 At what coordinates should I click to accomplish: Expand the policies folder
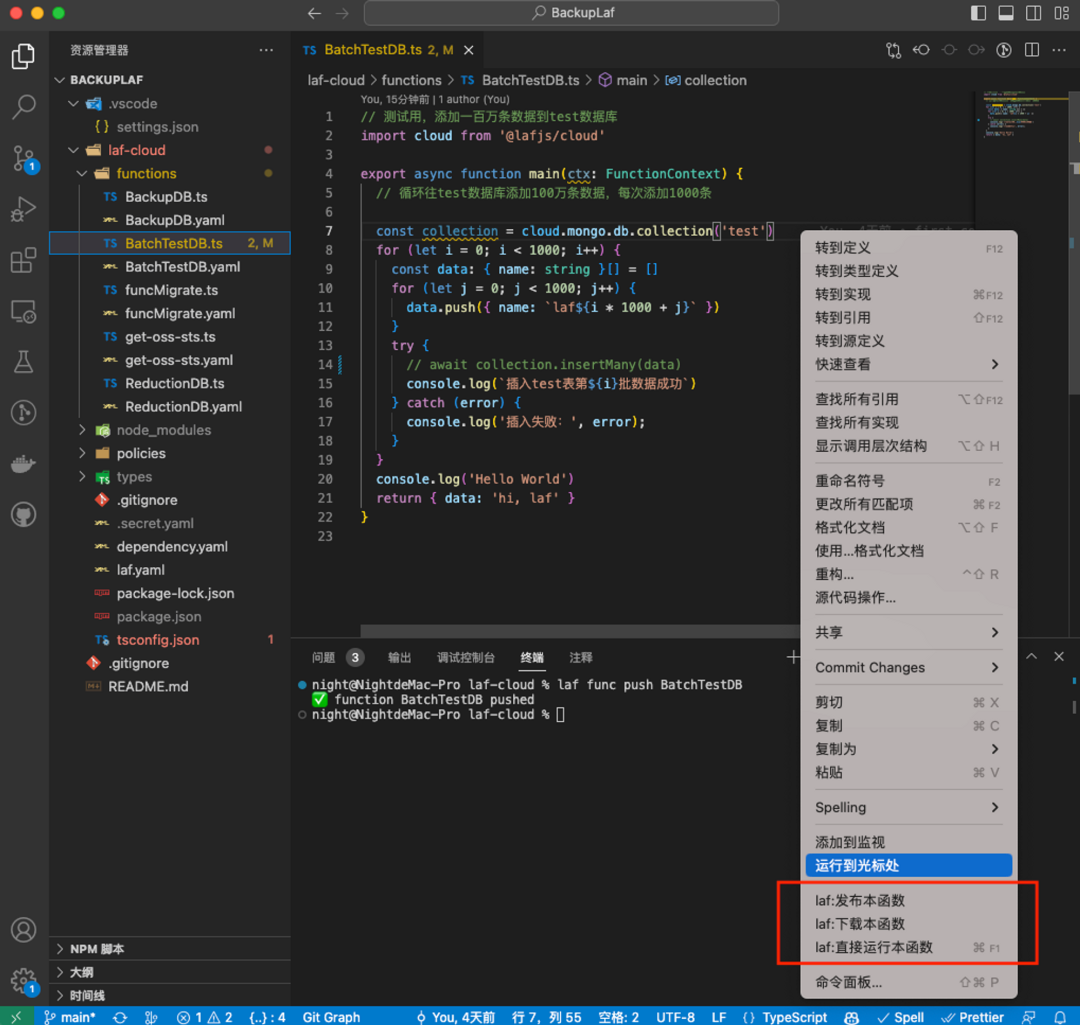(x=82, y=453)
